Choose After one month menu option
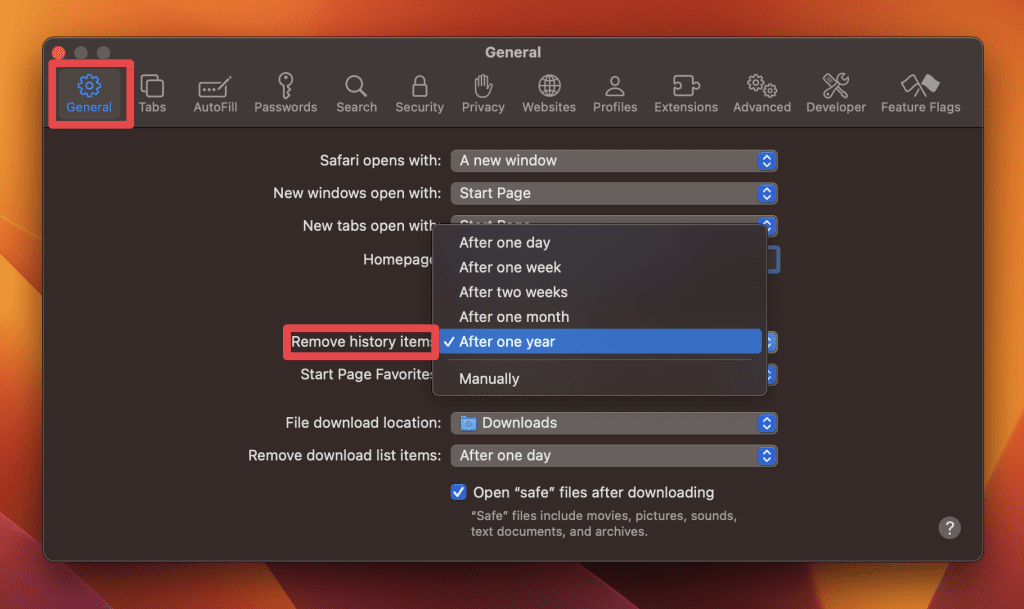1024x609 pixels. pos(600,317)
